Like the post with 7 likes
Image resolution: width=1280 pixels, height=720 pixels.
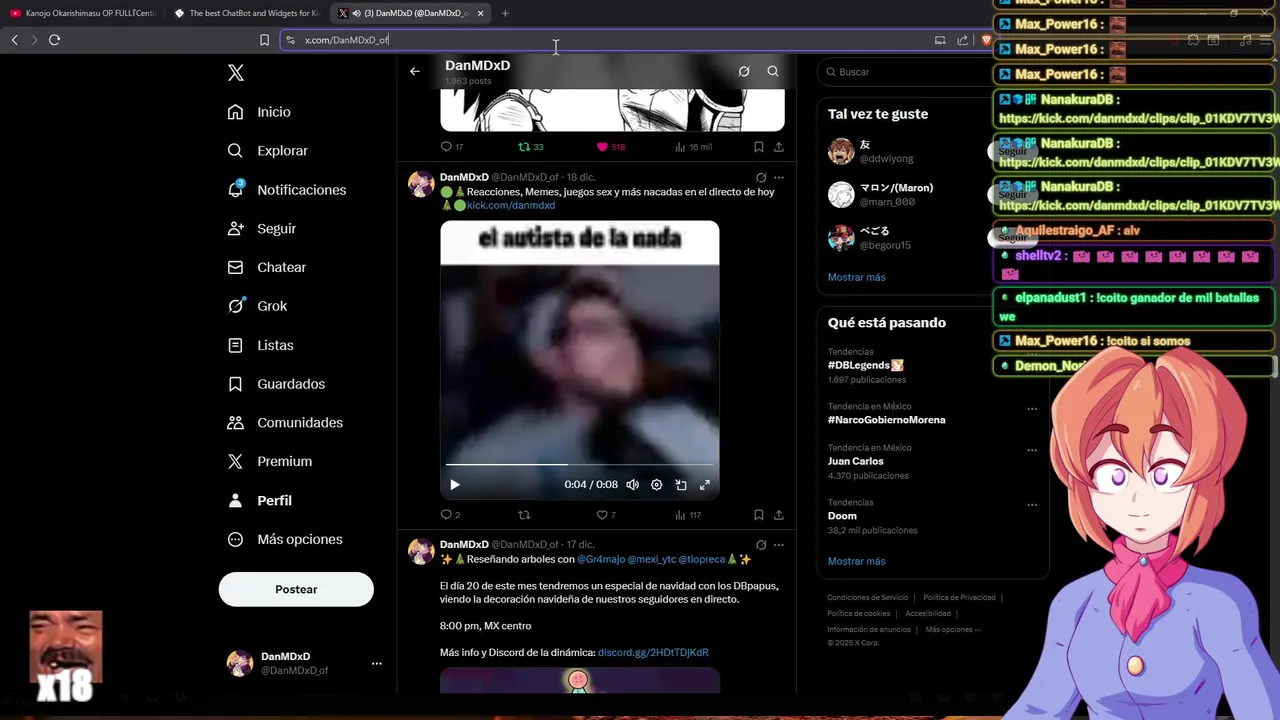point(602,515)
